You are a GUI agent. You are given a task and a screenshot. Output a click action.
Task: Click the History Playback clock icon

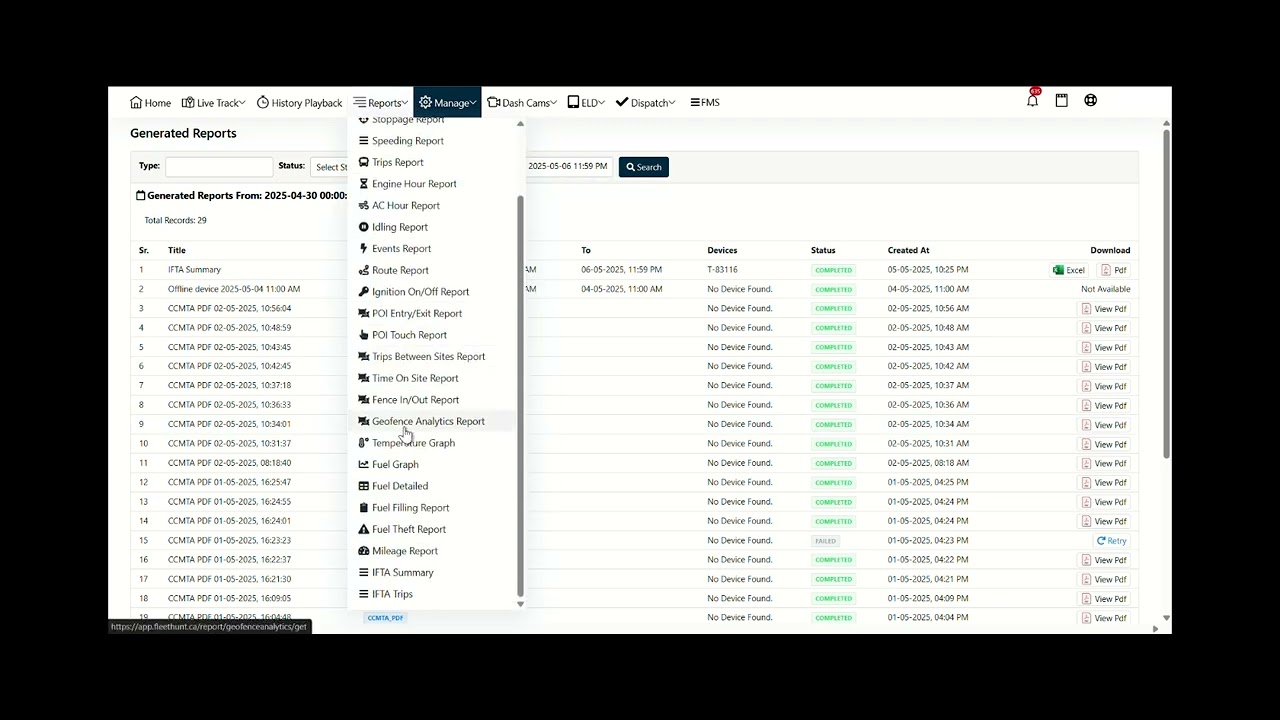[263, 102]
